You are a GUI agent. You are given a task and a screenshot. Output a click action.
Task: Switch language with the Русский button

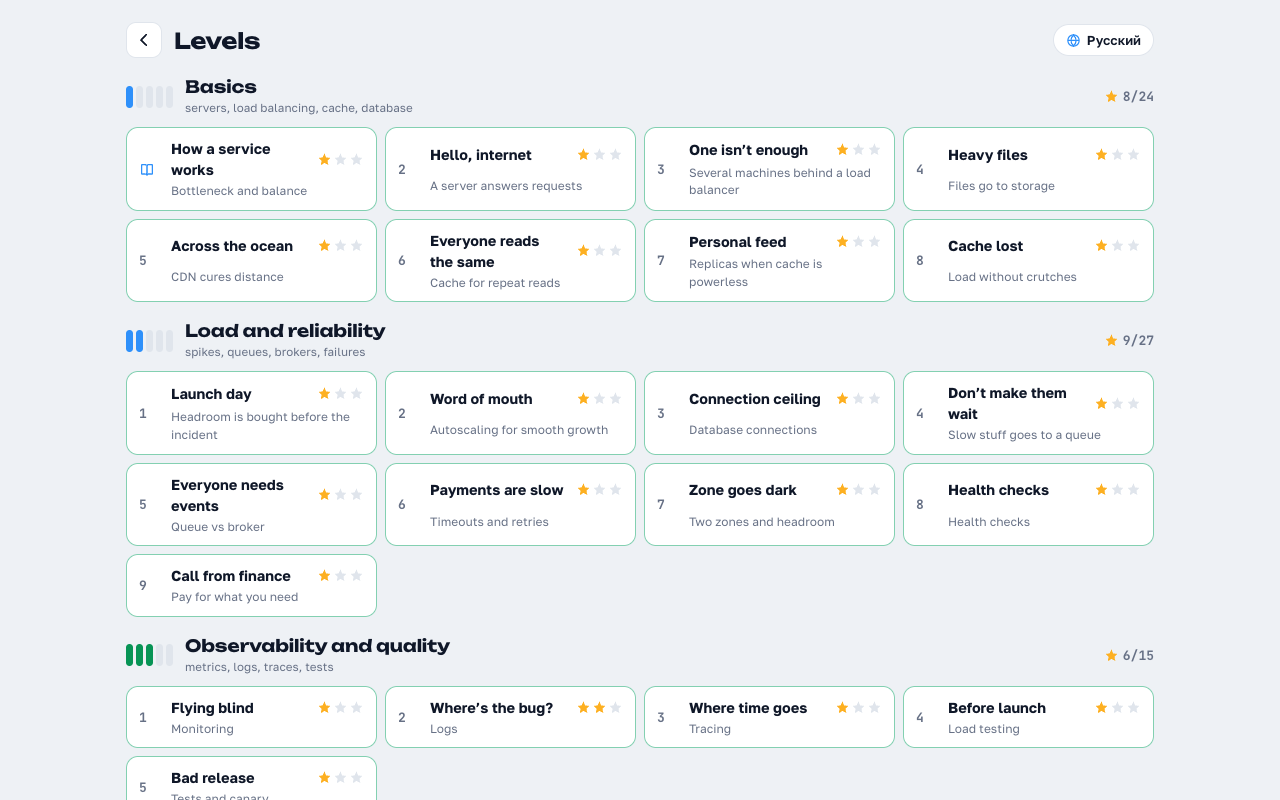(1103, 40)
